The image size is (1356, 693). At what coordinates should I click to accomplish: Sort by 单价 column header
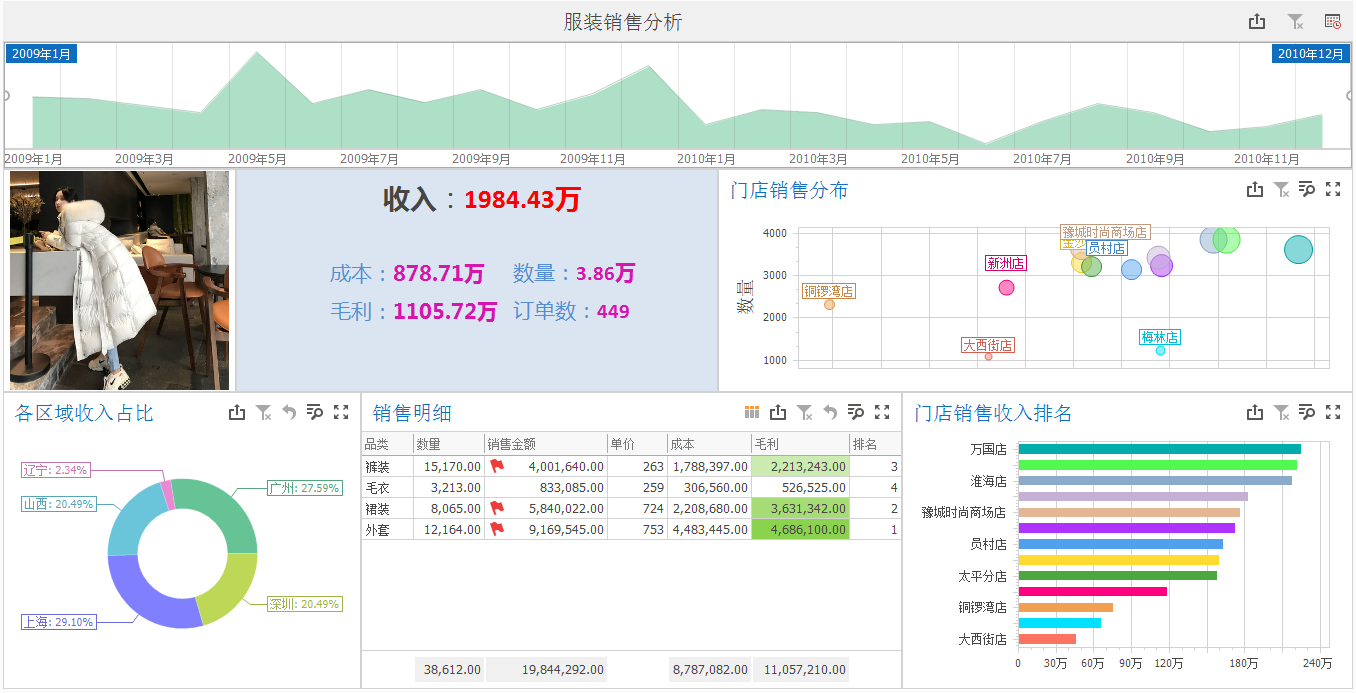coord(637,444)
